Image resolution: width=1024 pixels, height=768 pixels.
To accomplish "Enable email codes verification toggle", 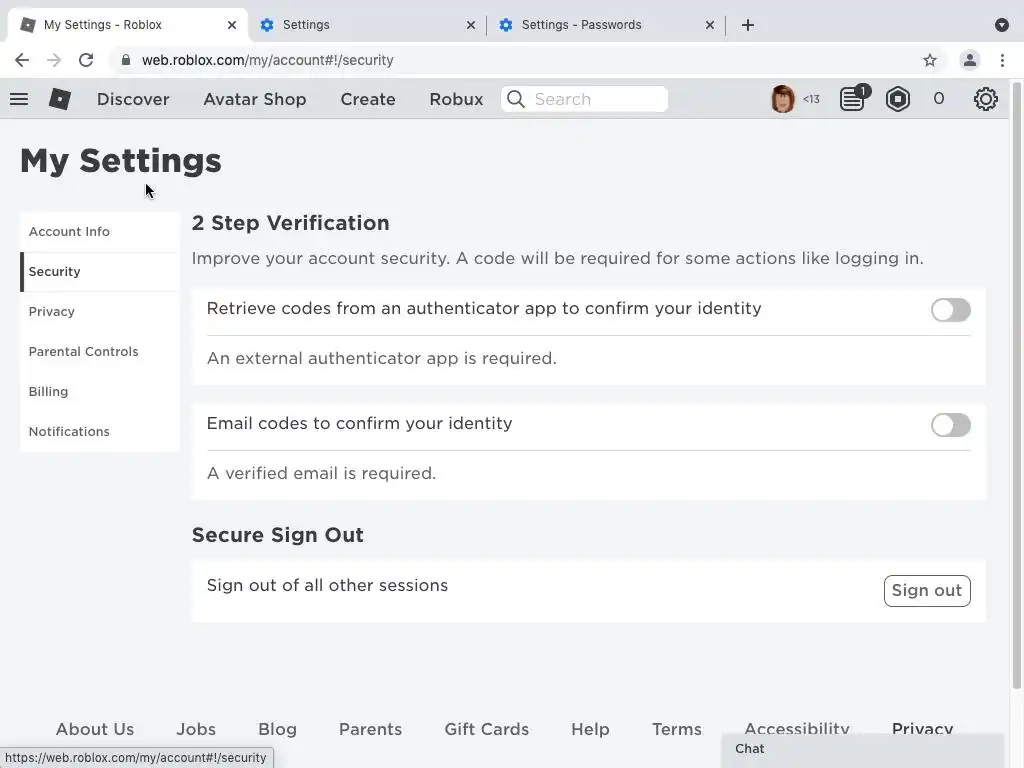I will tap(950, 425).
